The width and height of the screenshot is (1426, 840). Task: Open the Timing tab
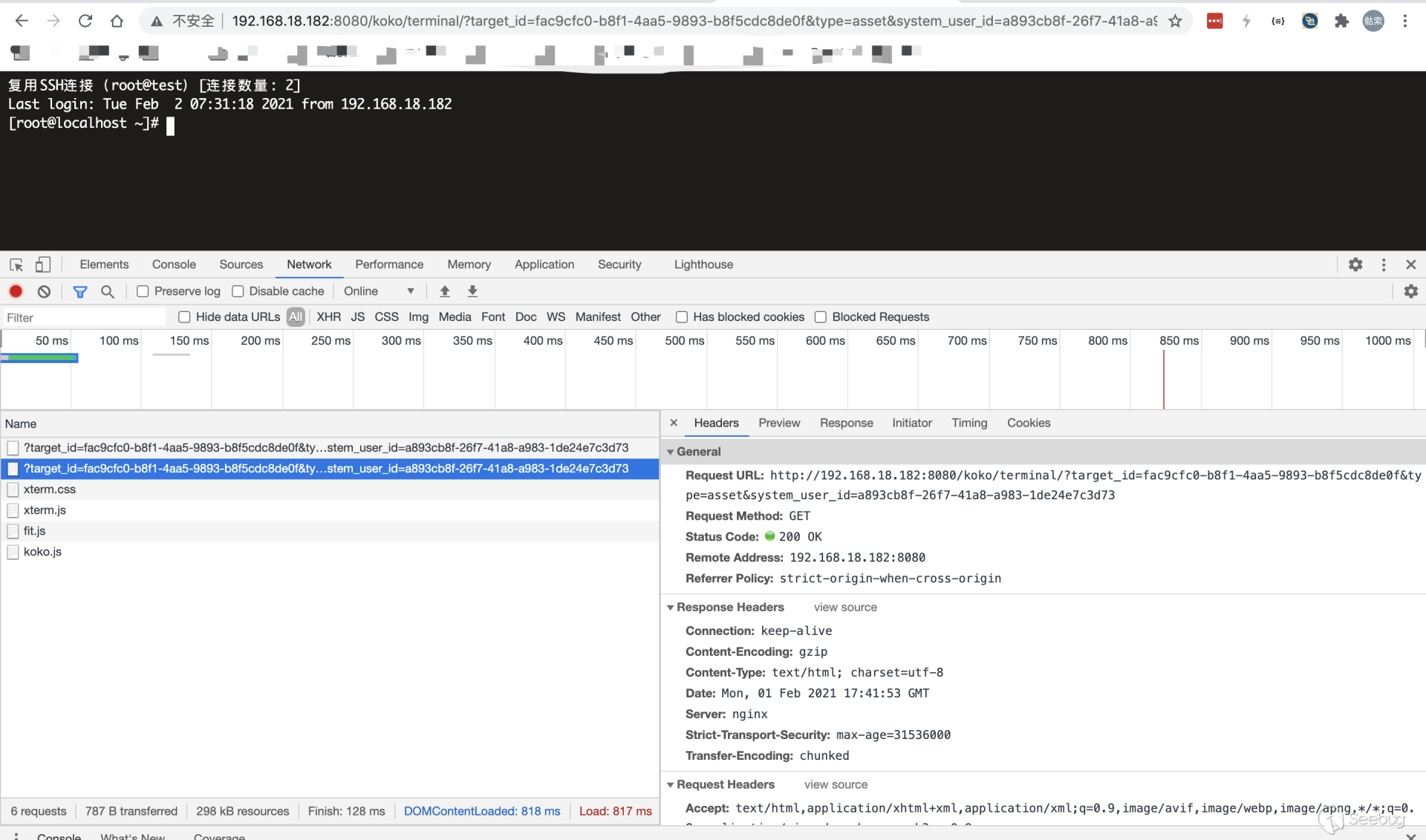tap(969, 423)
